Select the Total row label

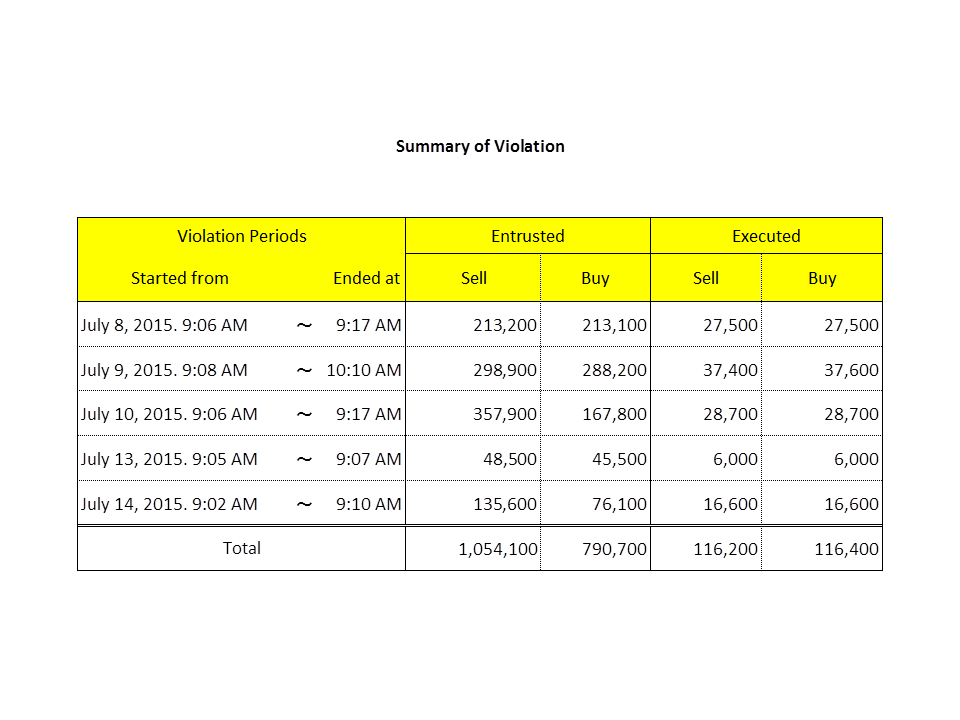[x=241, y=548]
